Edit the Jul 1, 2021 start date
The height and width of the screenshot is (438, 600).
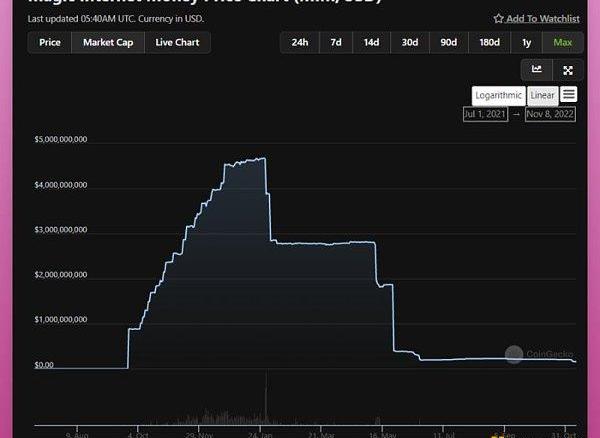pyautogui.click(x=485, y=114)
